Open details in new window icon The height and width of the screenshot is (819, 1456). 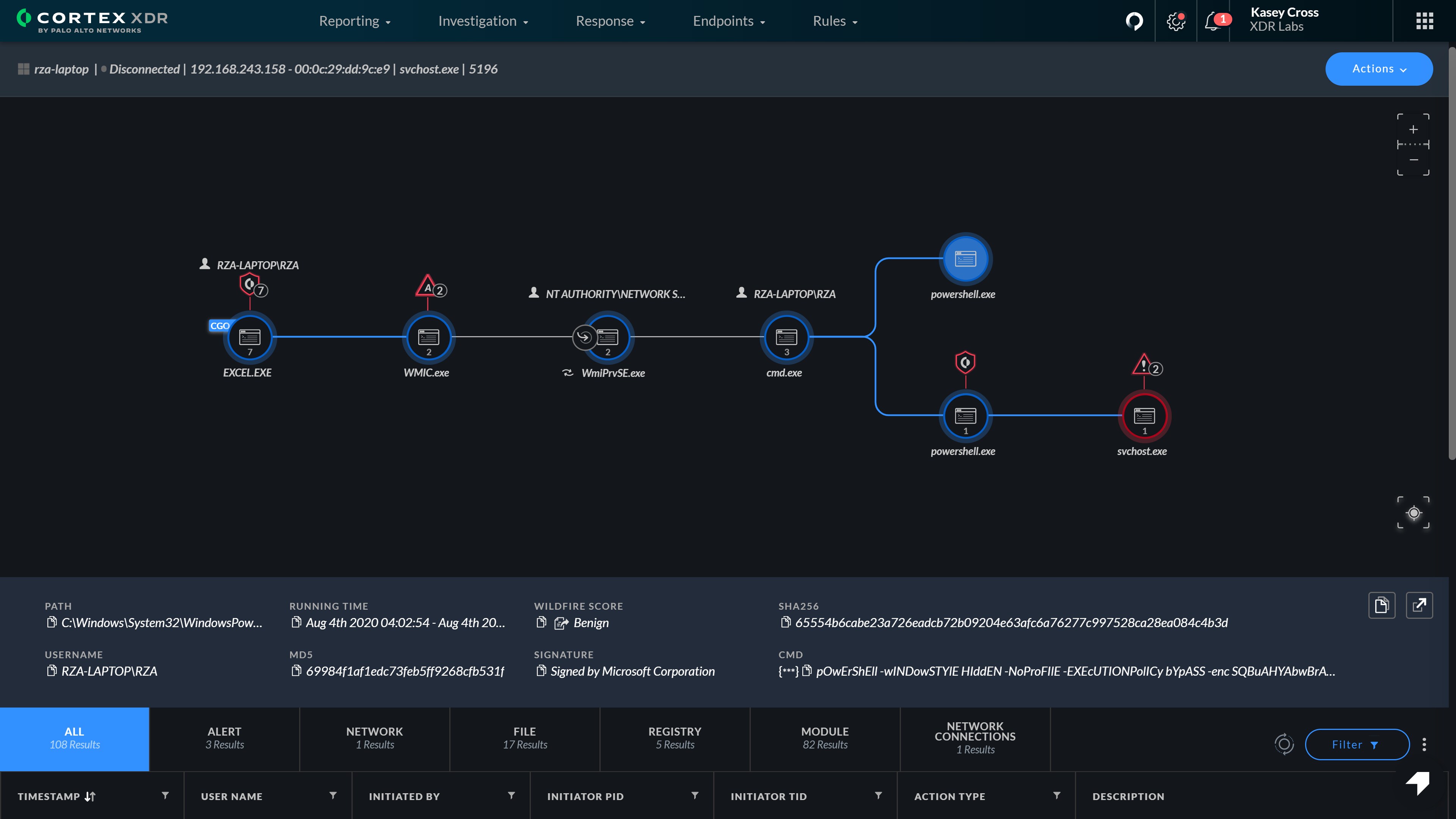[x=1419, y=606]
